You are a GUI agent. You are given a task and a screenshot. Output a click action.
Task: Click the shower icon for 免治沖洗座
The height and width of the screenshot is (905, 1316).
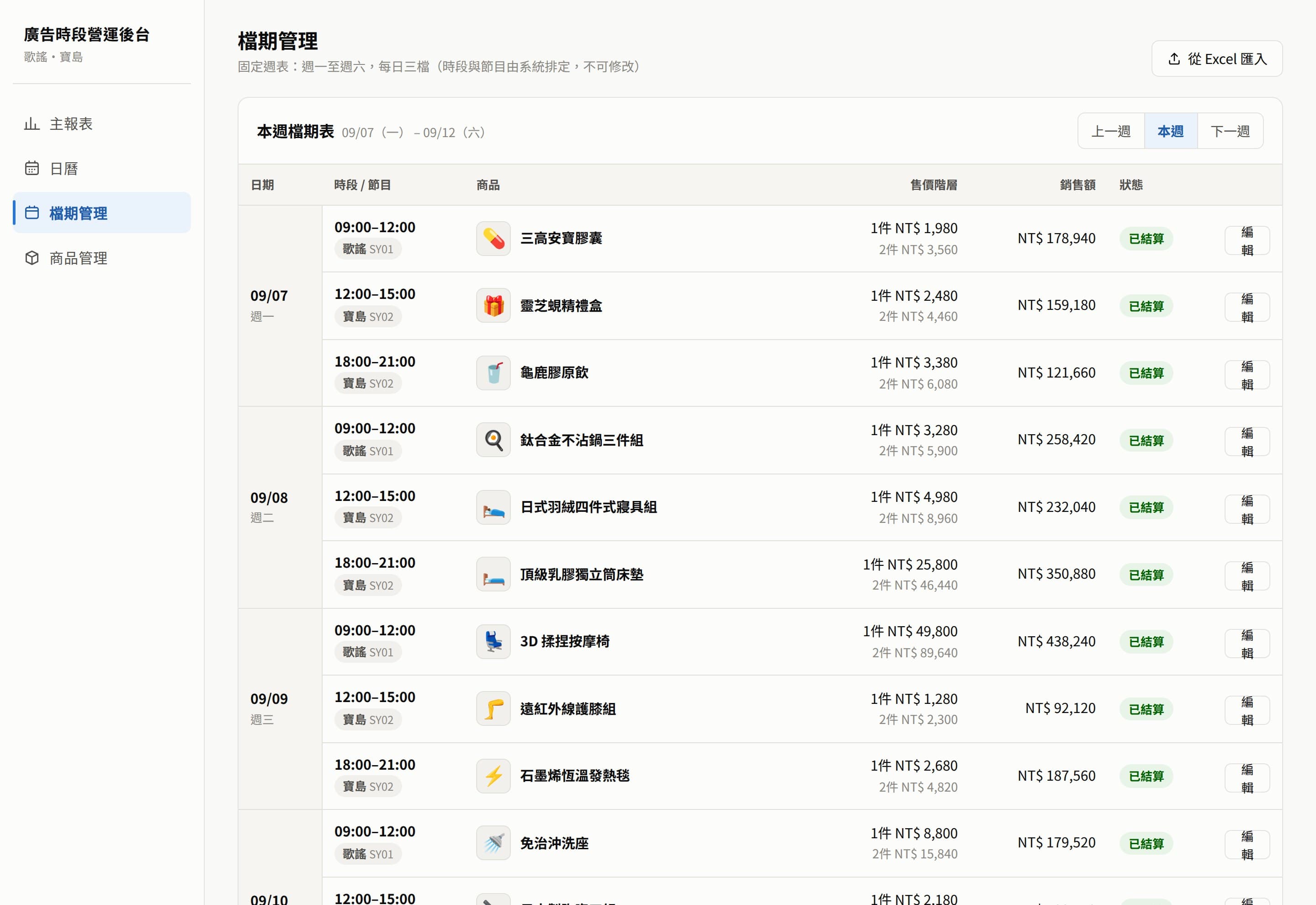tap(493, 843)
